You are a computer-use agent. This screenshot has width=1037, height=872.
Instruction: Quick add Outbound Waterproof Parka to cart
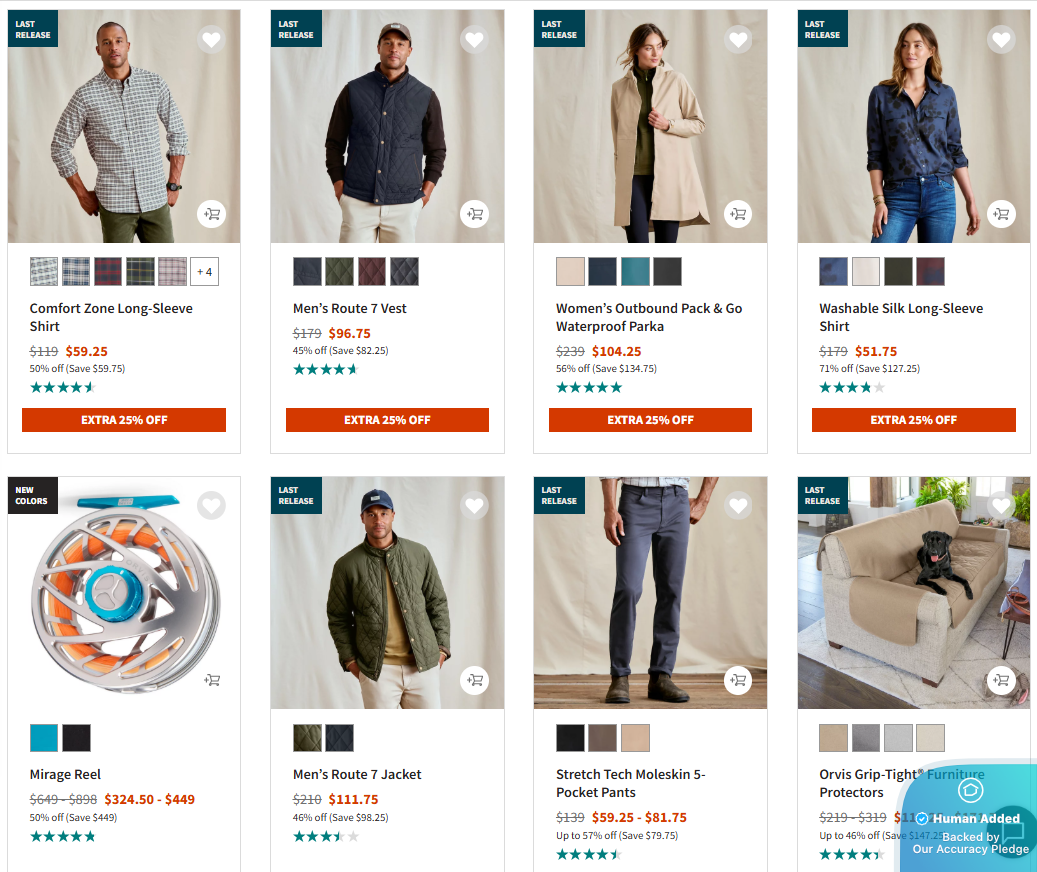click(x=738, y=213)
